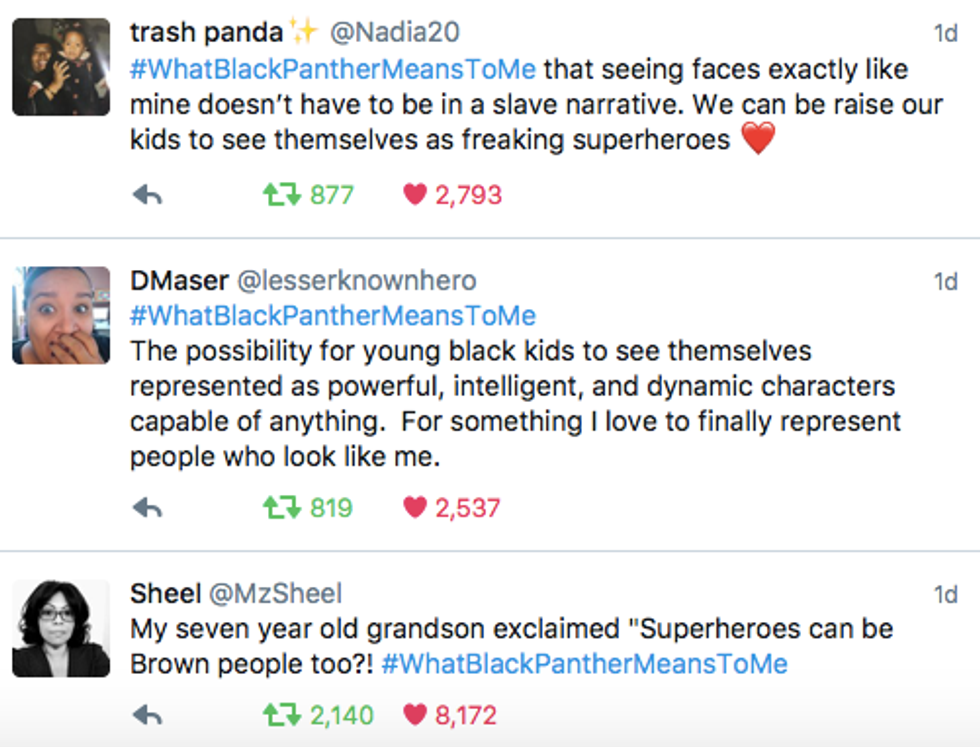Screen dimensions: 980x747
Task: Like Sheel's tweet with 8,172 likes
Action: (x=415, y=715)
